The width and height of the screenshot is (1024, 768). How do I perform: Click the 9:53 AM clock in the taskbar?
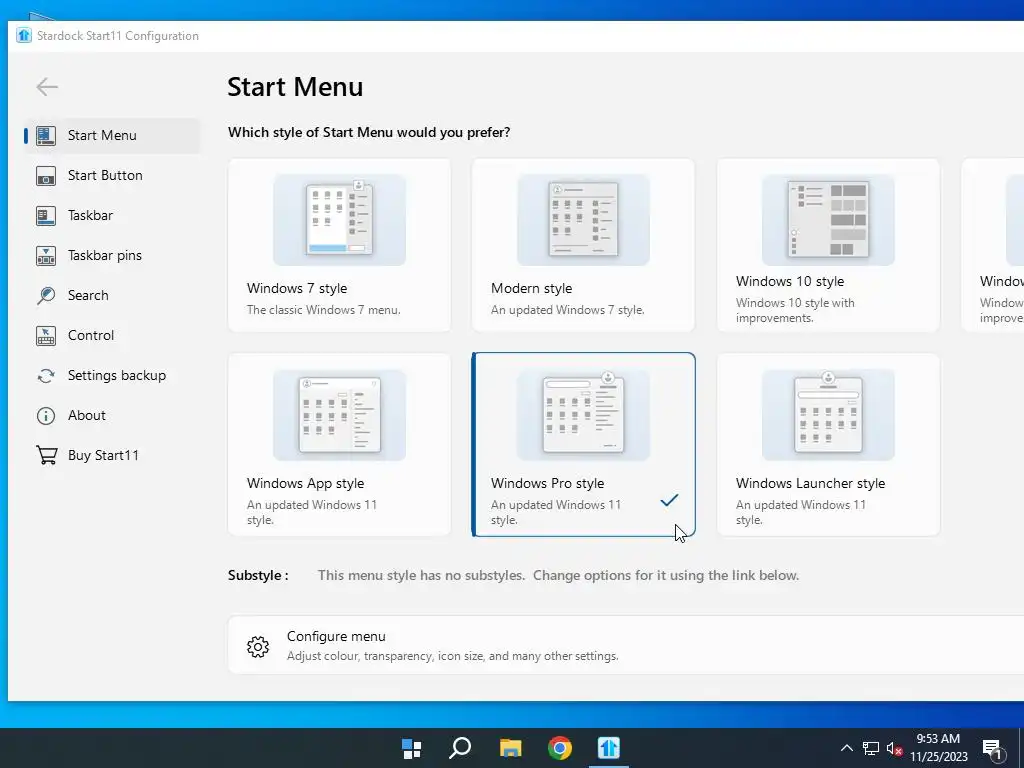(938, 739)
